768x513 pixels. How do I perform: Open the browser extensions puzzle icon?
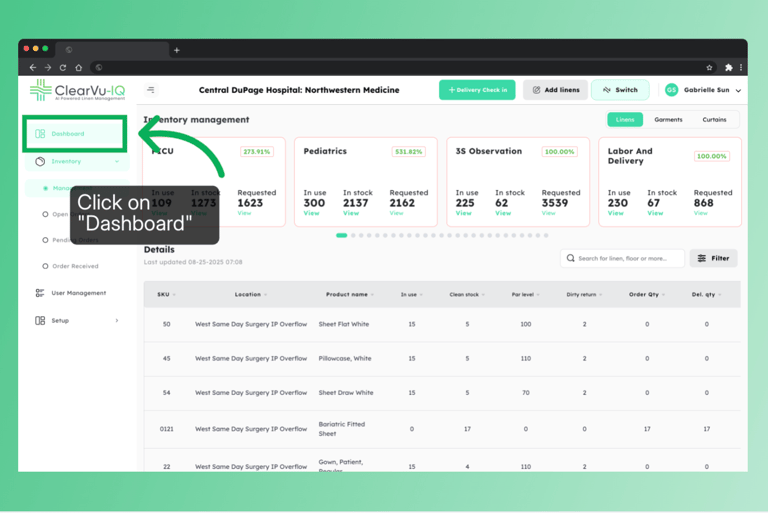coord(729,68)
